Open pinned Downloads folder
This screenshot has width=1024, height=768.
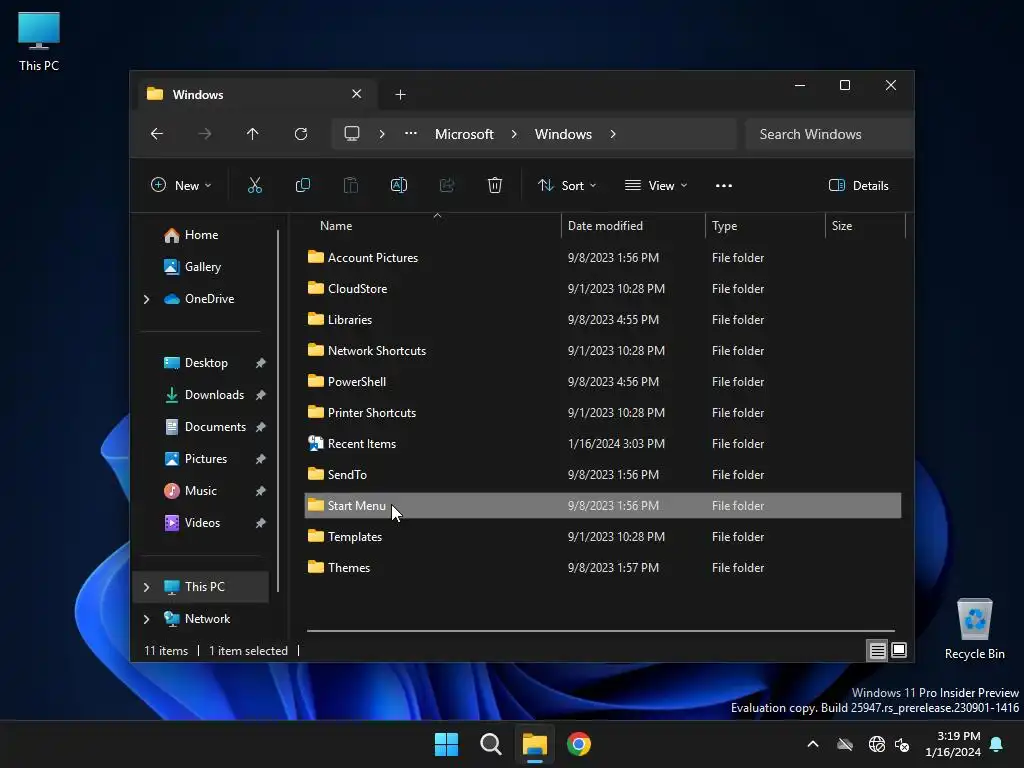(x=214, y=395)
